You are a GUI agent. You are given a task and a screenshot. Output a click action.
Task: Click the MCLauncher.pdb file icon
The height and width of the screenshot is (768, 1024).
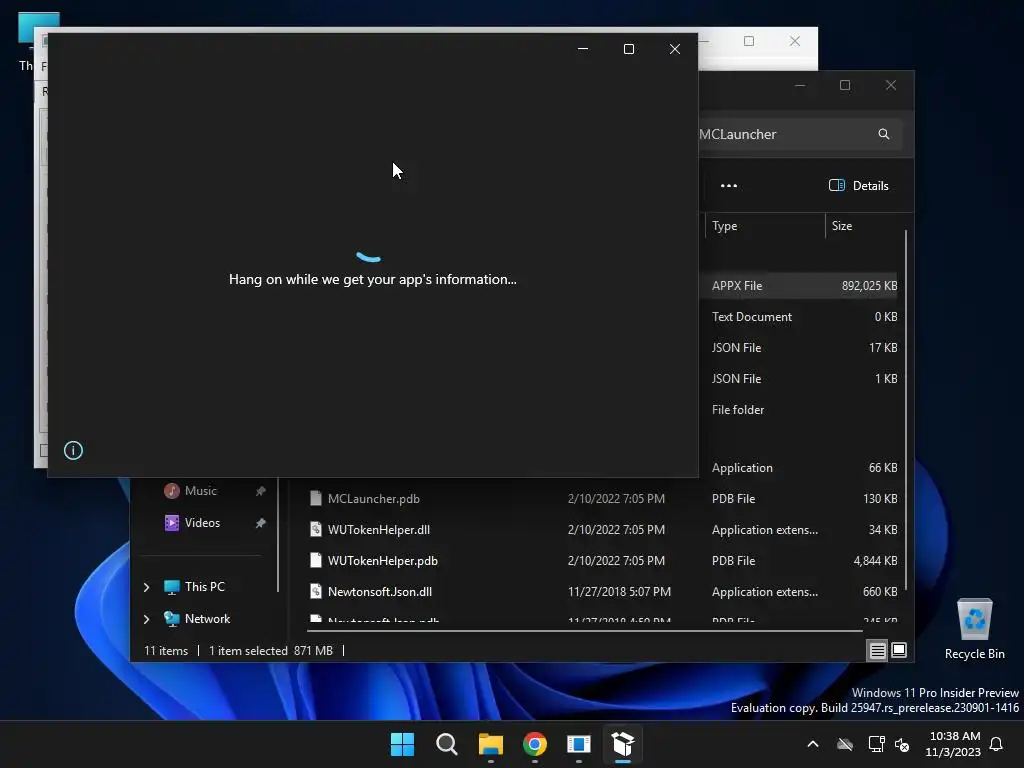[x=315, y=498]
